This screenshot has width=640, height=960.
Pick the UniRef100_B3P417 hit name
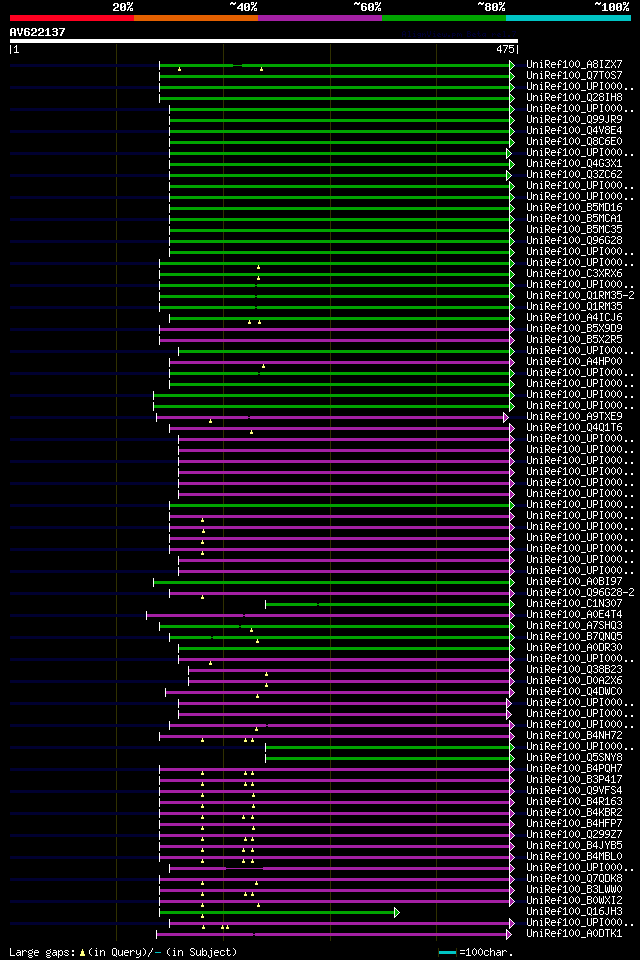pos(574,780)
